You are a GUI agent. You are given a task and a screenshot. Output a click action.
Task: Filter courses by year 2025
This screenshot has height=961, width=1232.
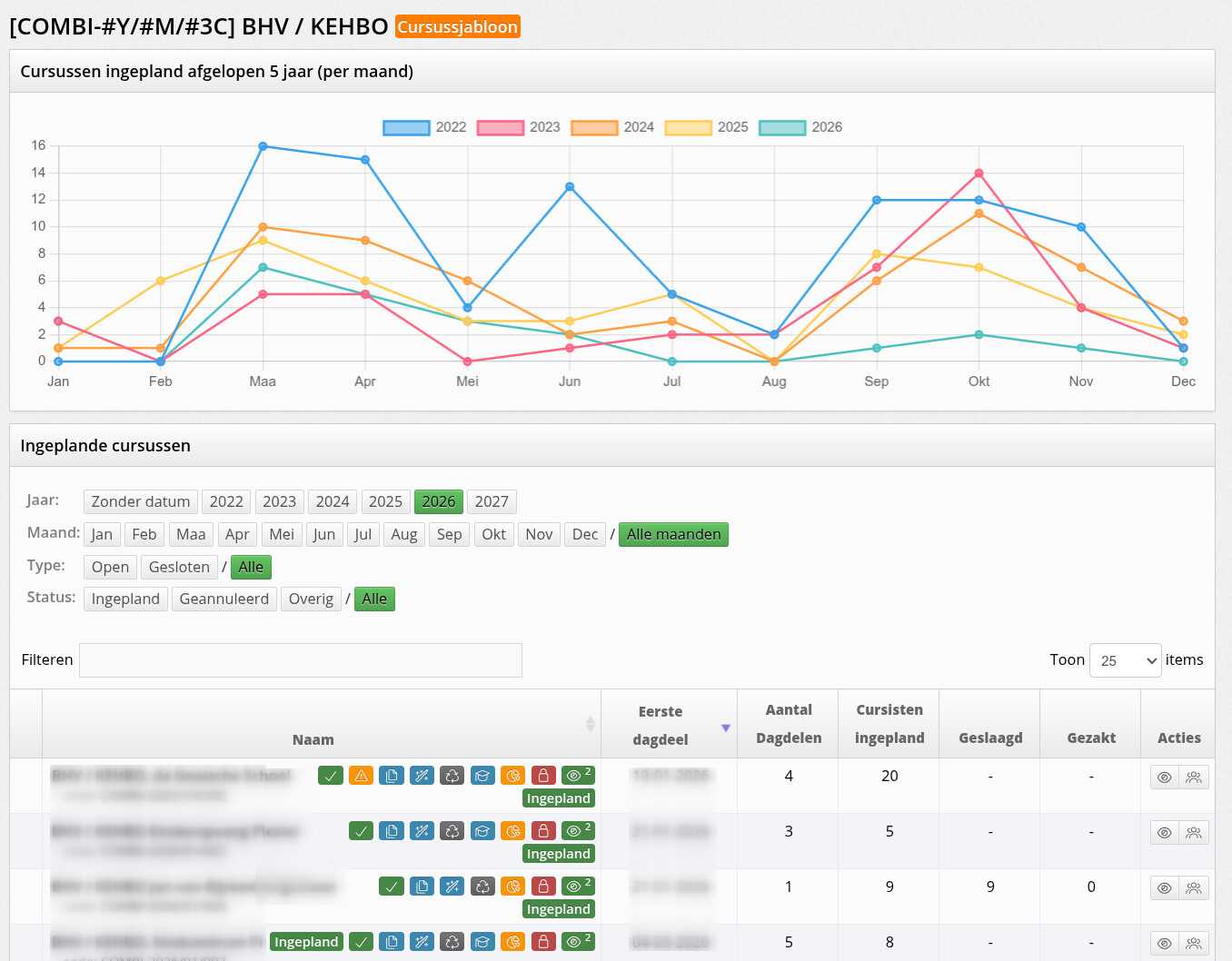point(385,501)
